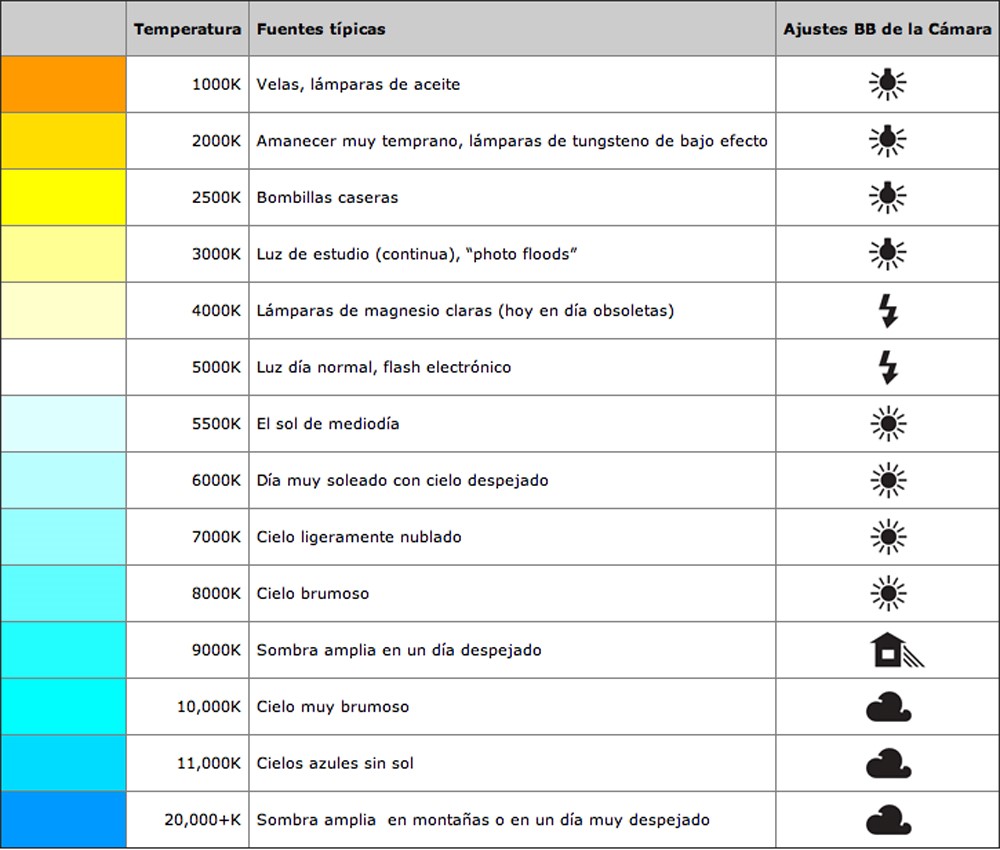Click the shade house icon for 9000K
The image size is (1000, 850).
[x=896, y=649]
